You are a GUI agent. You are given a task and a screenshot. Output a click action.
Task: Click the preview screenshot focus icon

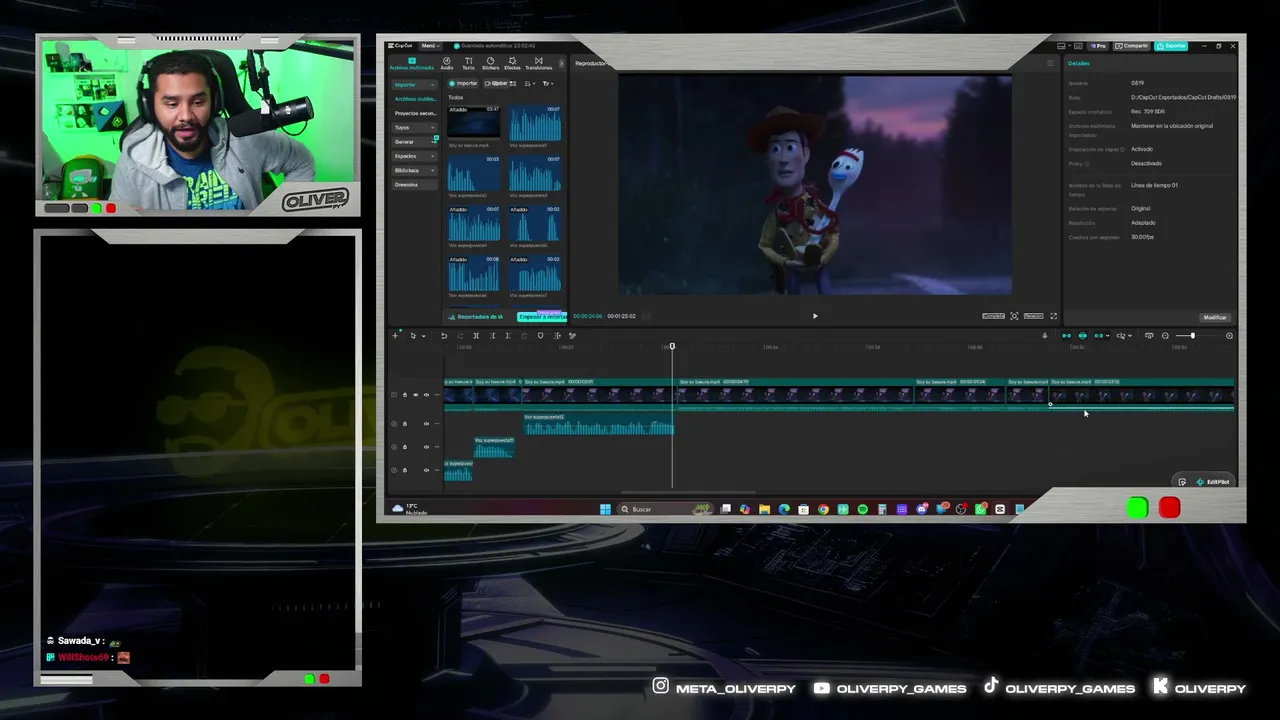(1014, 316)
